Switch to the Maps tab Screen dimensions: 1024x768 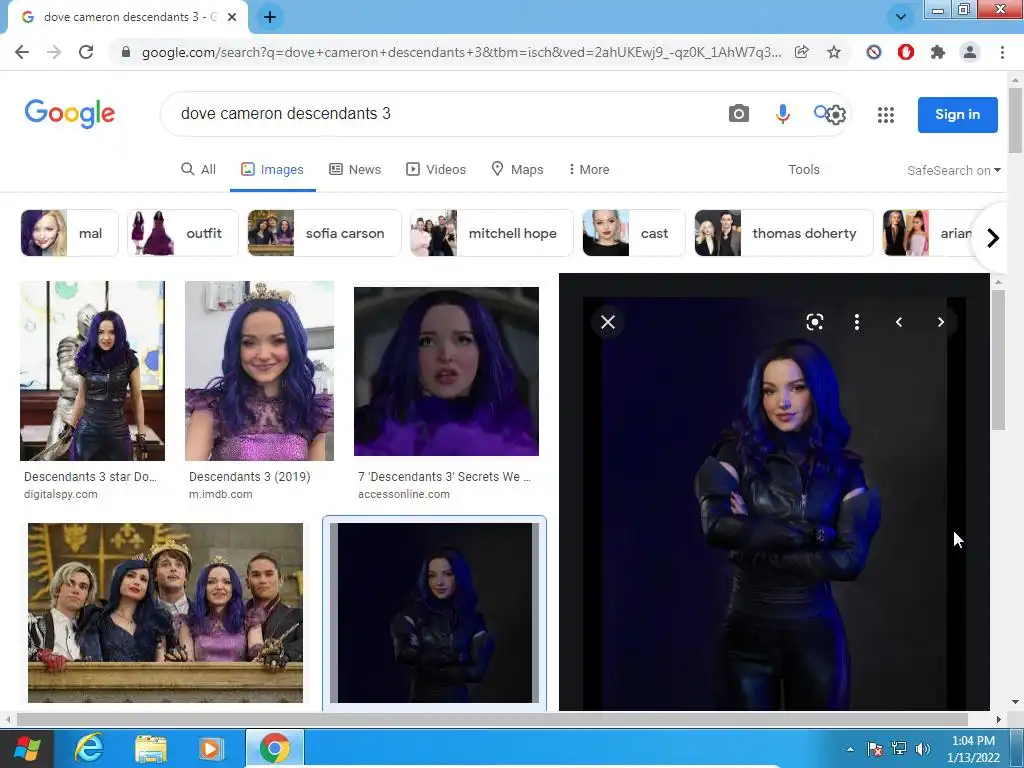[517, 170]
